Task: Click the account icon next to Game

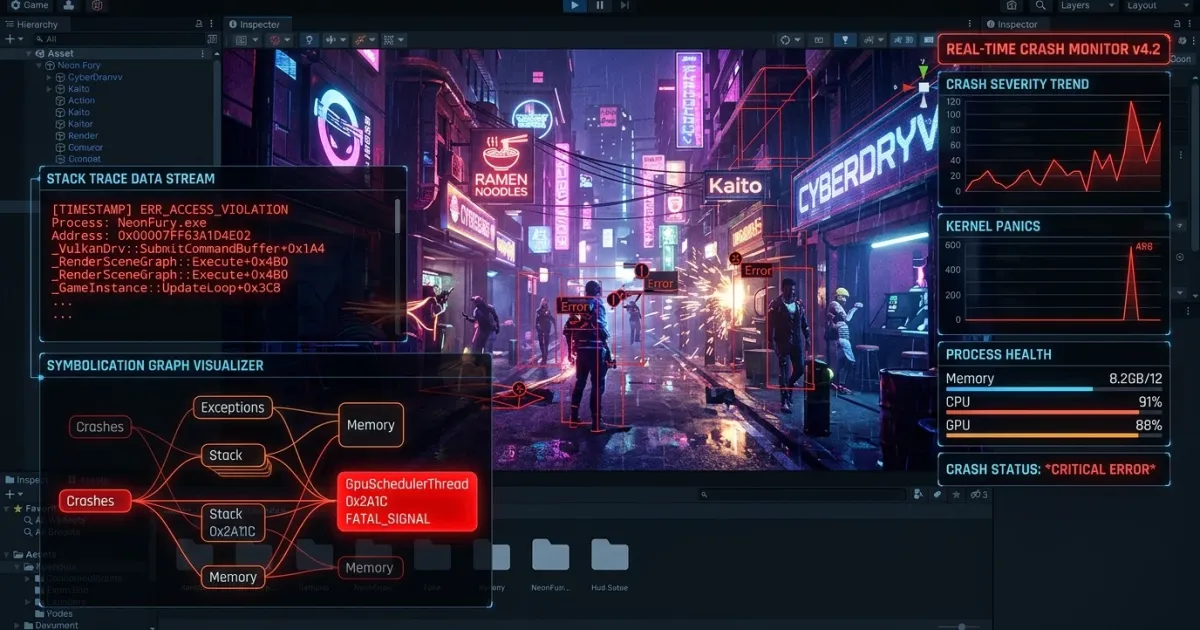Action: [69, 6]
